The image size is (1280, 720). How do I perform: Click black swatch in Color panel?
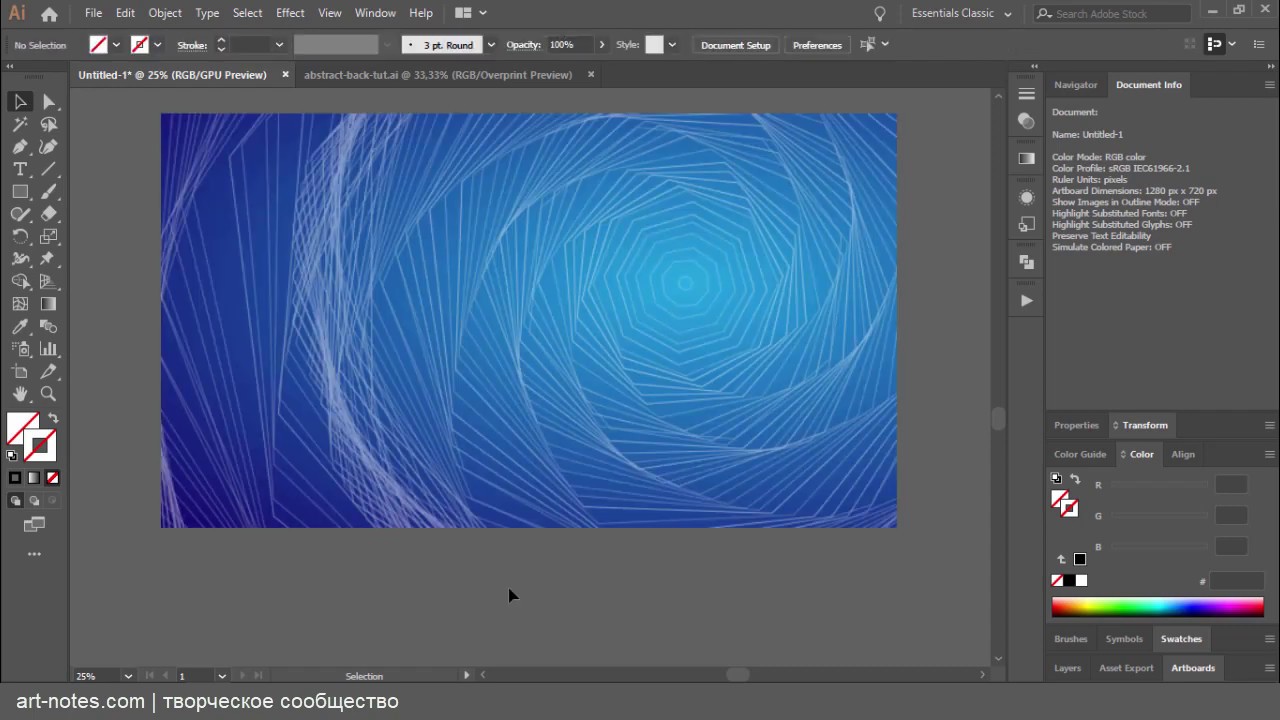click(1069, 581)
